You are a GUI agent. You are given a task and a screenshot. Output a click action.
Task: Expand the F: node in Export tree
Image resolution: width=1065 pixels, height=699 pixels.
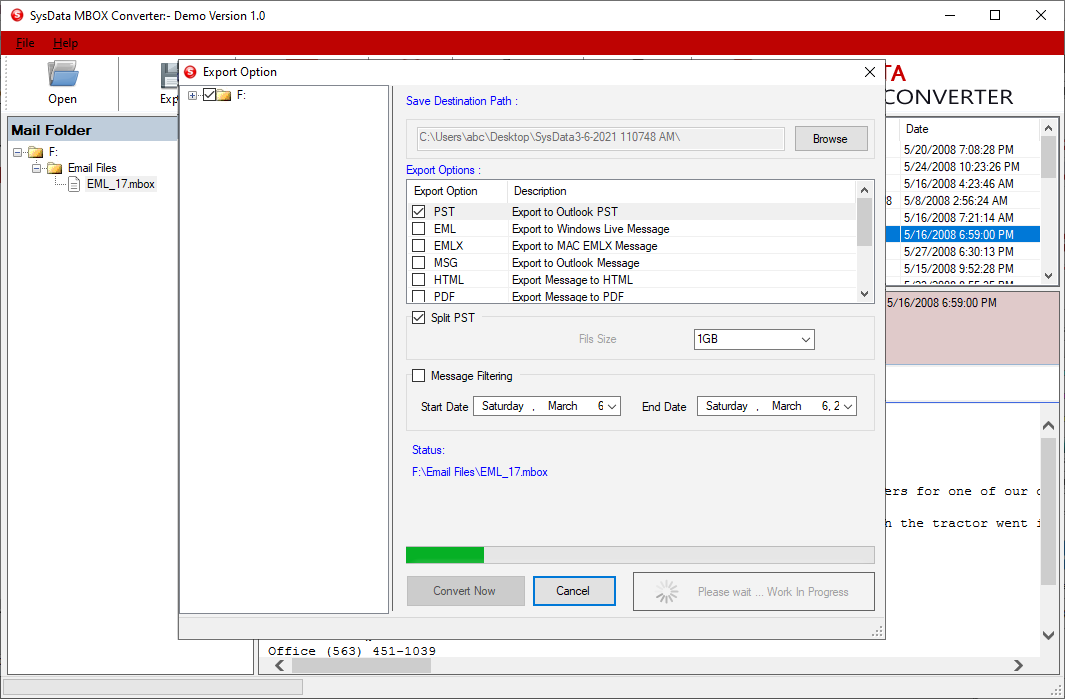point(193,96)
